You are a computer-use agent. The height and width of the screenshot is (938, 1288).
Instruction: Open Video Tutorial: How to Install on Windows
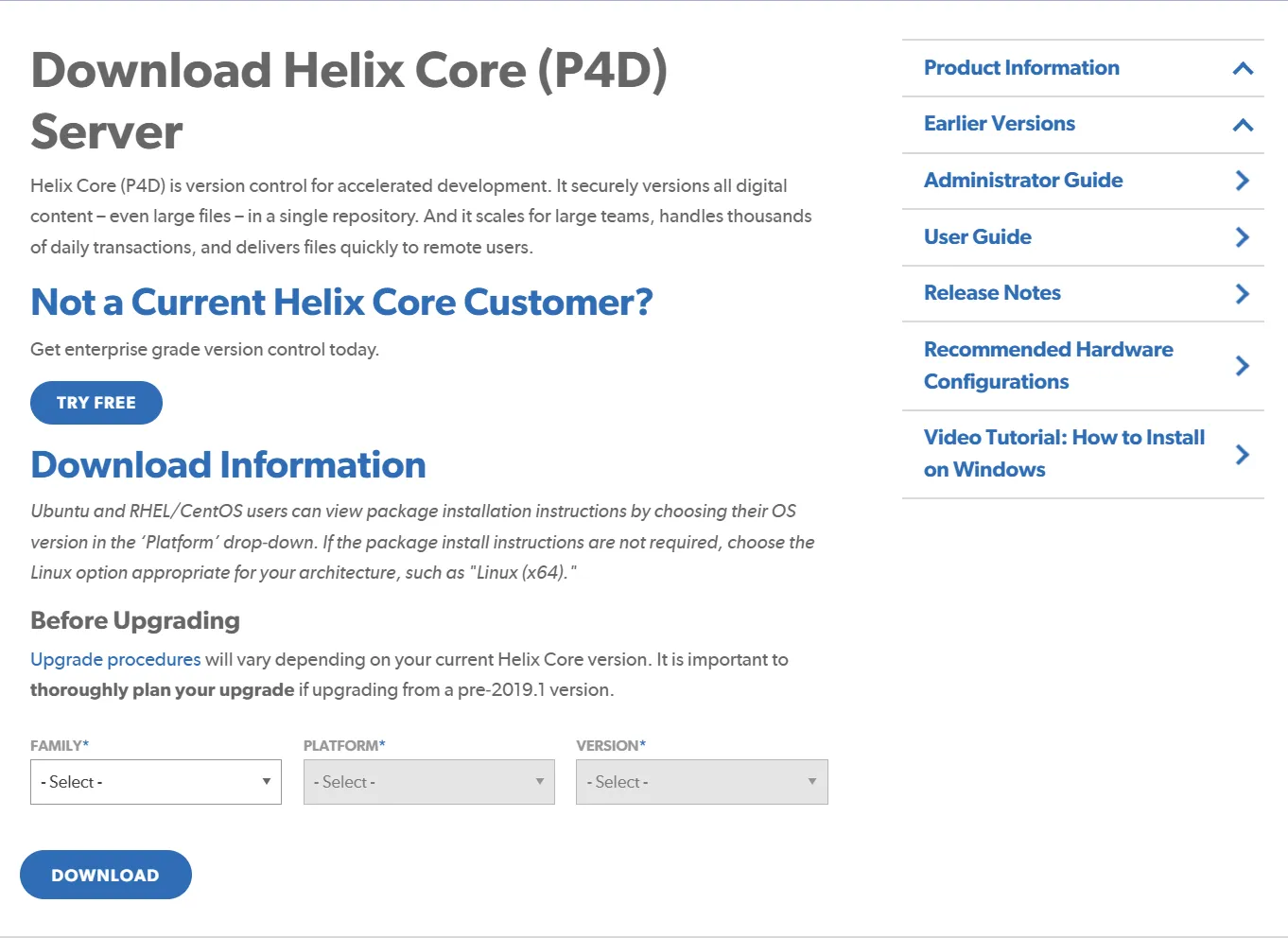[1065, 454]
